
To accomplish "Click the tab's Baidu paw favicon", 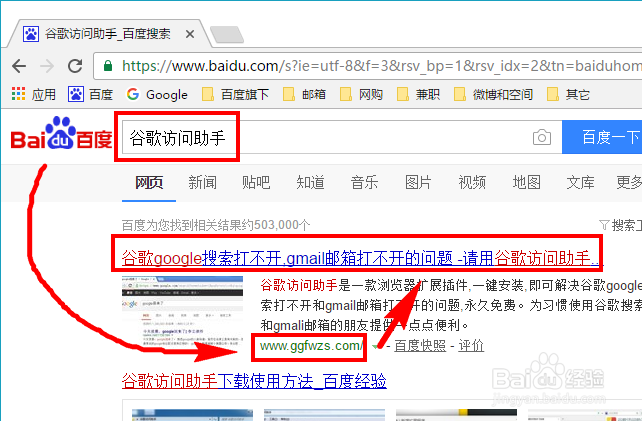I will [x=31, y=34].
